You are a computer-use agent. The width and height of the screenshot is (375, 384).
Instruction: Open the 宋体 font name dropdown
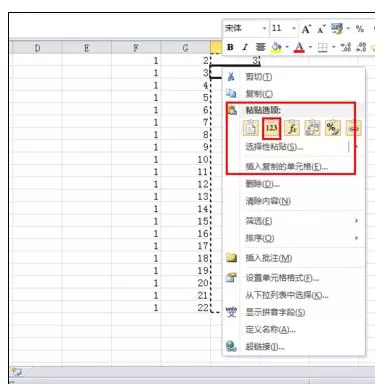pyautogui.click(x=264, y=29)
